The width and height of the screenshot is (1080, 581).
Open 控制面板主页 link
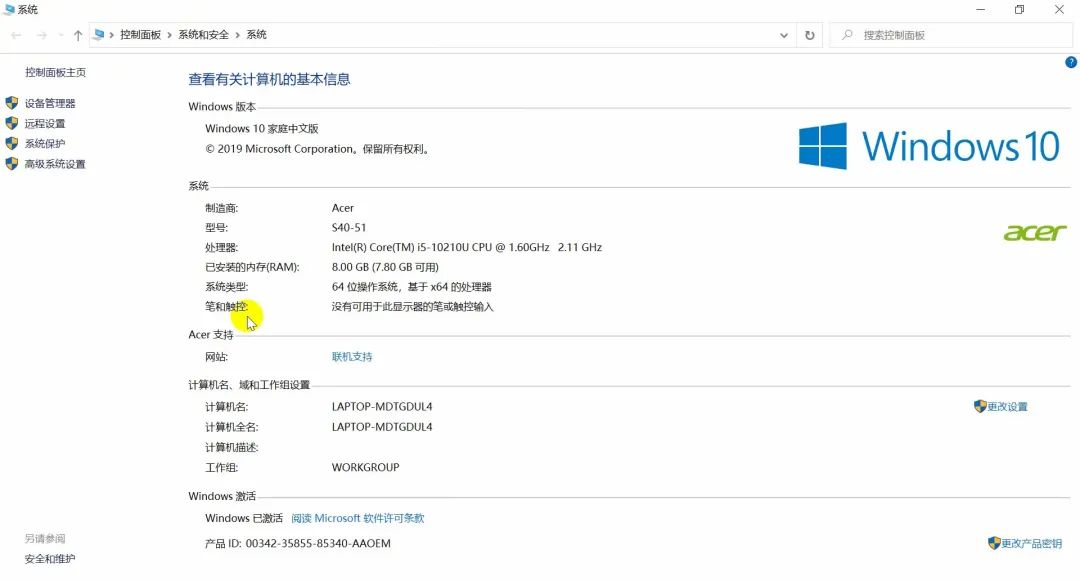(x=55, y=72)
